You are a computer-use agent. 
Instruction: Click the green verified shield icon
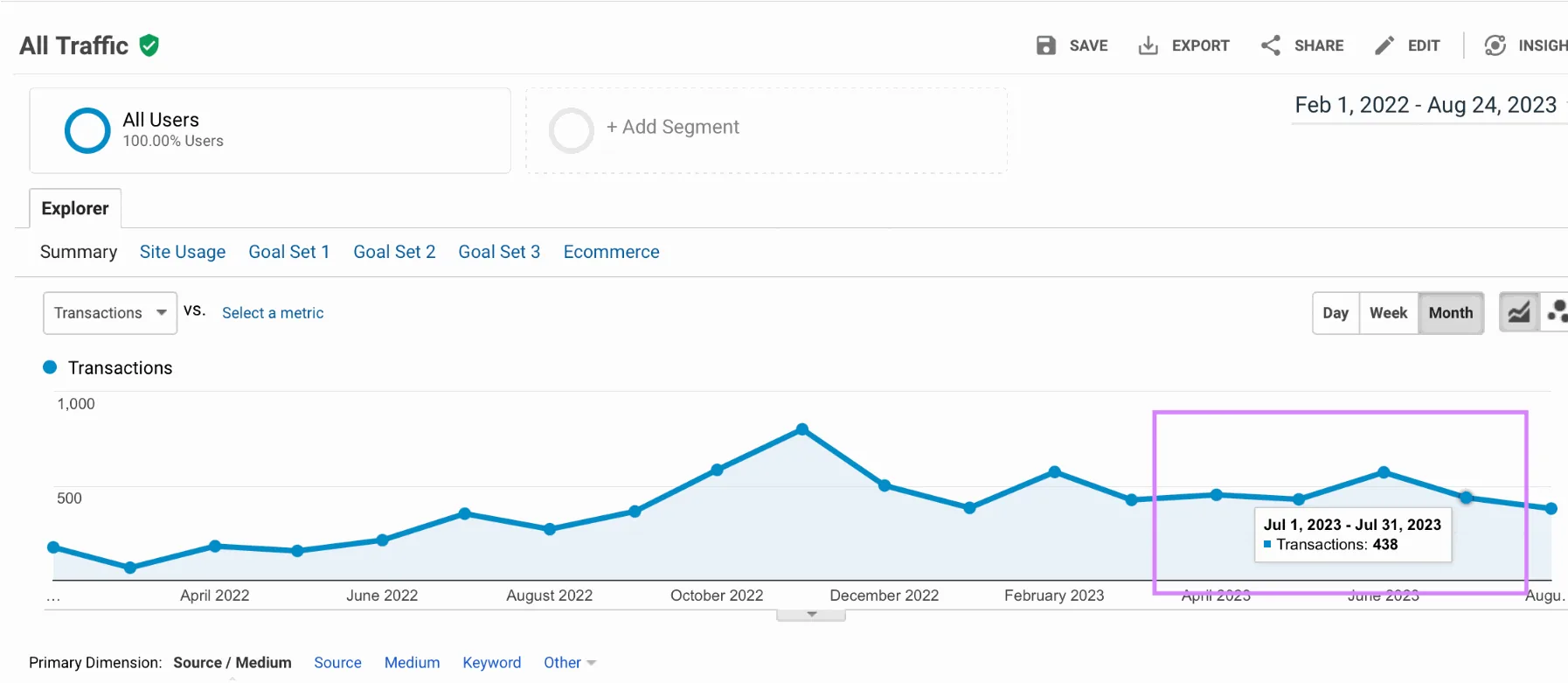tap(149, 45)
